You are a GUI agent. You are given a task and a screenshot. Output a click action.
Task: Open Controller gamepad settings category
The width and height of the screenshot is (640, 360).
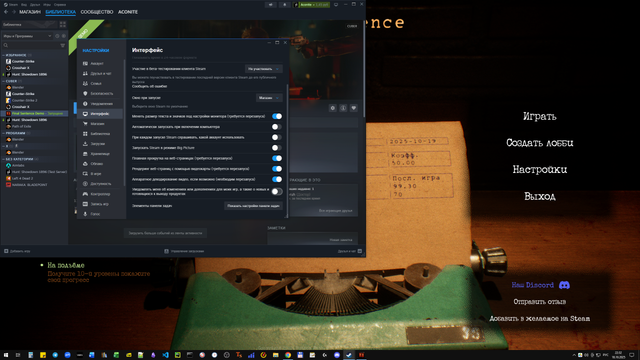85,194
